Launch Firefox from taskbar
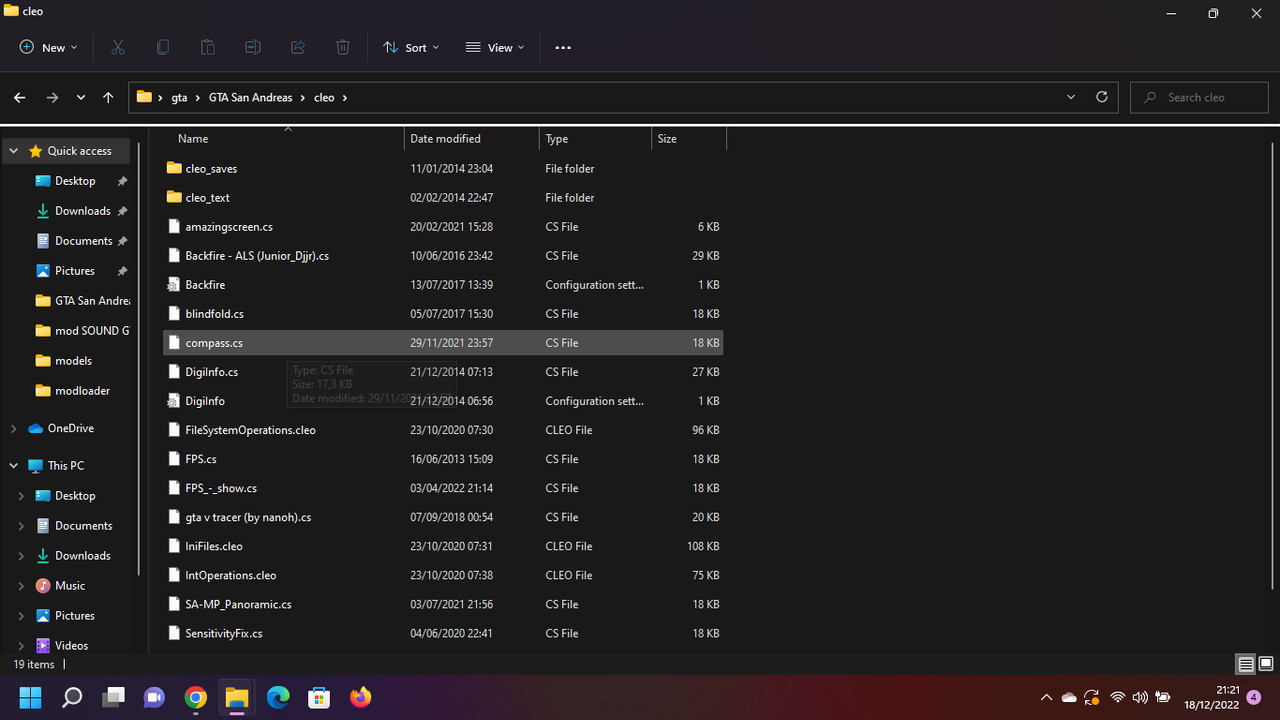The image size is (1280, 720). pos(361,697)
